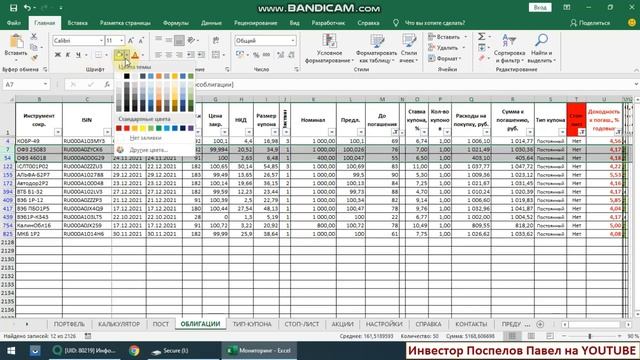Click the Undo arrow icon
The image size is (640, 360).
[27, 8]
